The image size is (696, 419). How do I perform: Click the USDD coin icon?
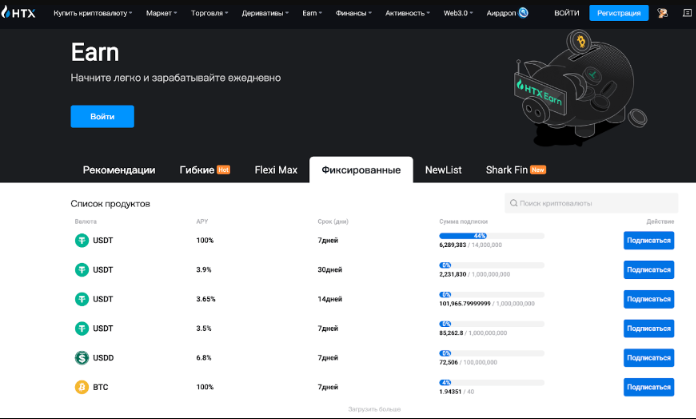pyautogui.click(x=82, y=357)
